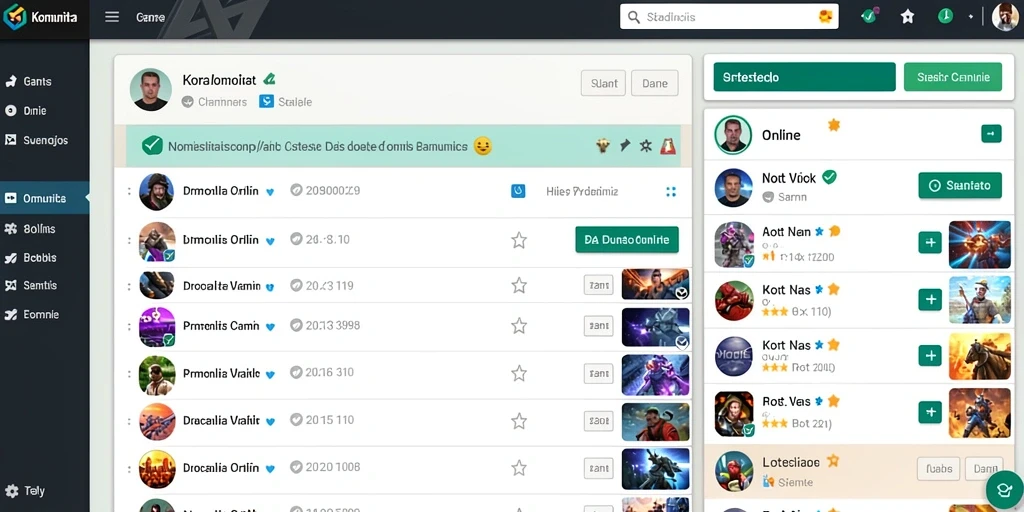Toggle the green checkmark in banner message

point(152,146)
